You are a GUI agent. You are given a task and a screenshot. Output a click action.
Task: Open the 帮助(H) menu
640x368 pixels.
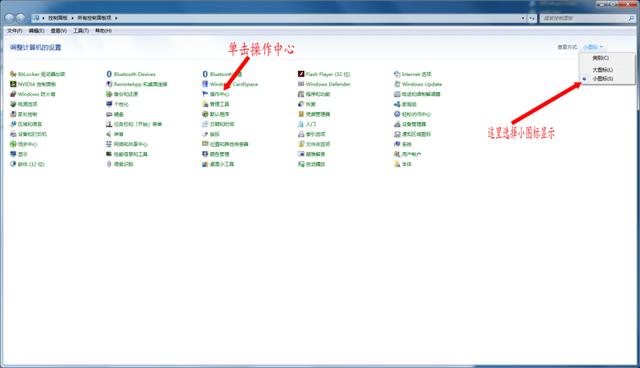tap(103, 31)
